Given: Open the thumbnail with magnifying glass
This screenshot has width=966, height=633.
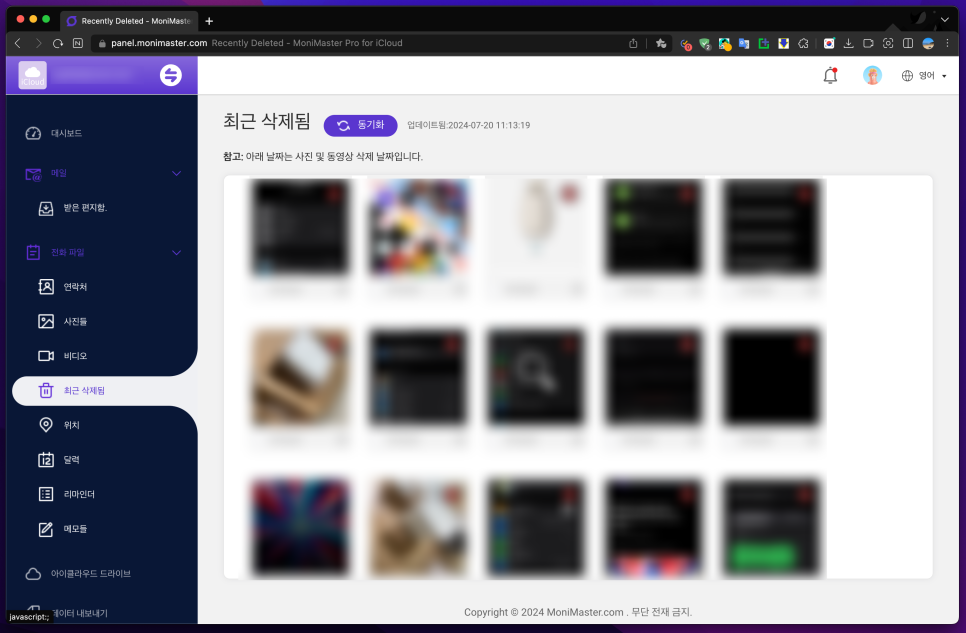Looking at the screenshot, I should [x=536, y=377].
